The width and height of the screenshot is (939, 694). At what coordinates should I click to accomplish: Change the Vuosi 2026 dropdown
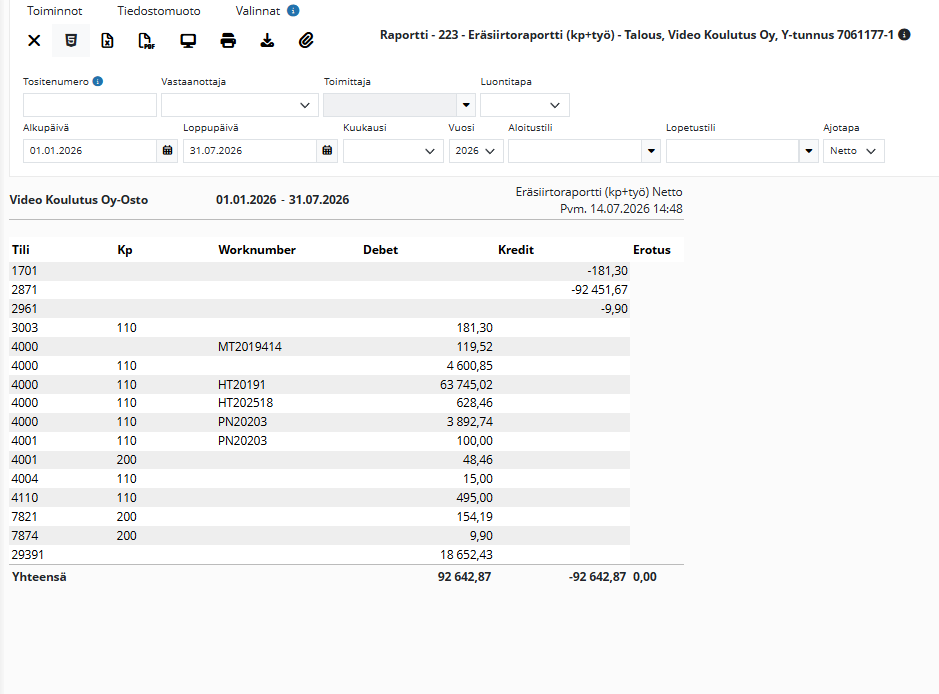pos(476,151)
